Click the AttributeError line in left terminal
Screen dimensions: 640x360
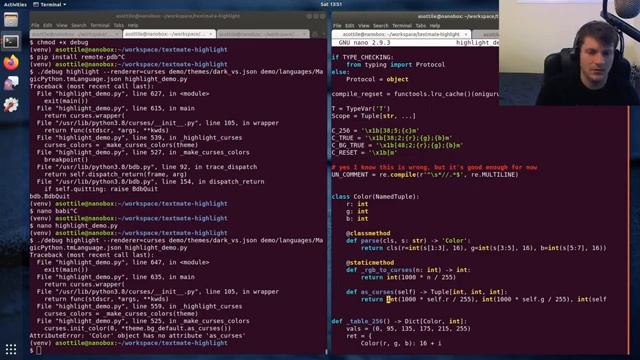click(x=138, y=336)
